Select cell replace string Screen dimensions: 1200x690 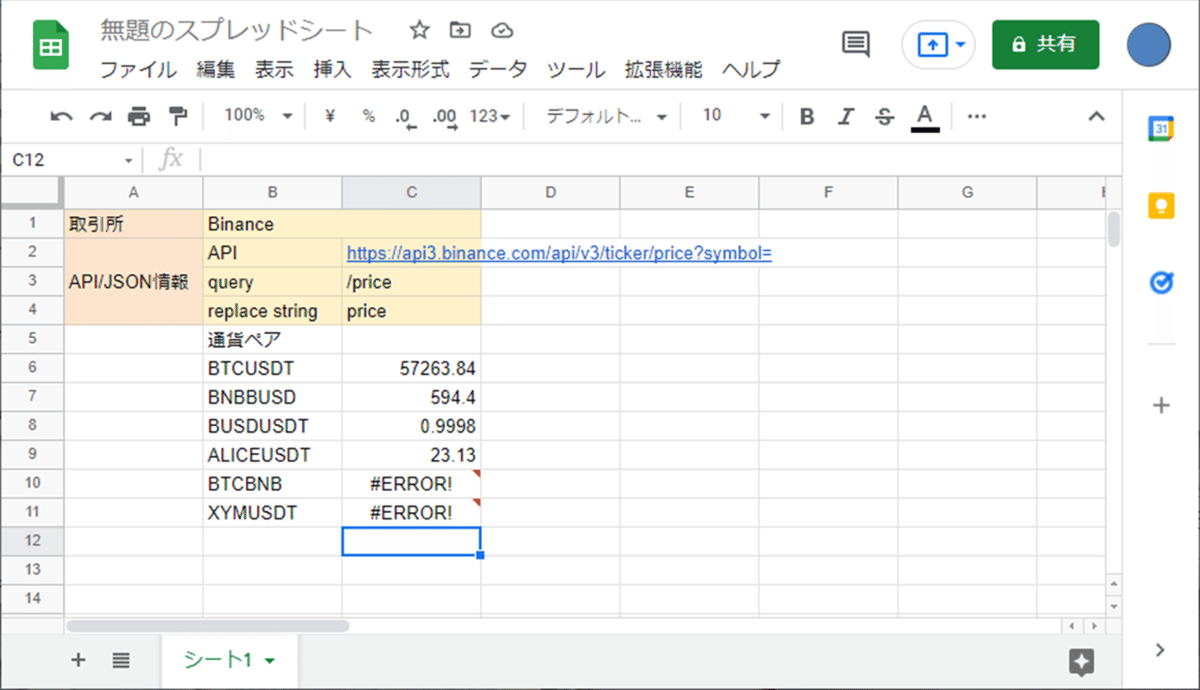[272, 311]
